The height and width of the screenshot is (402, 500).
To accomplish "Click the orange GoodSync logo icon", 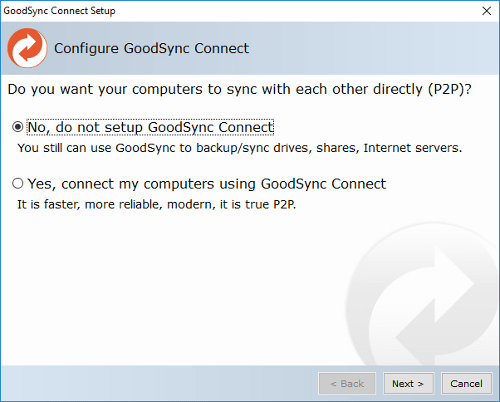I will point(27,48).
